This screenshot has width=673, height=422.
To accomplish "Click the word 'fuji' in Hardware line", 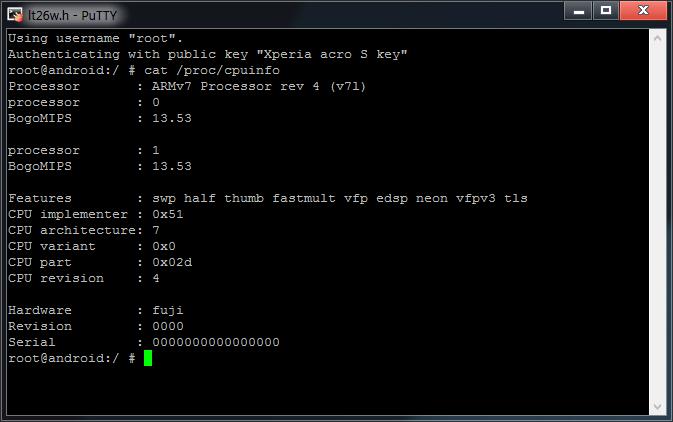I will pos(168,310).
